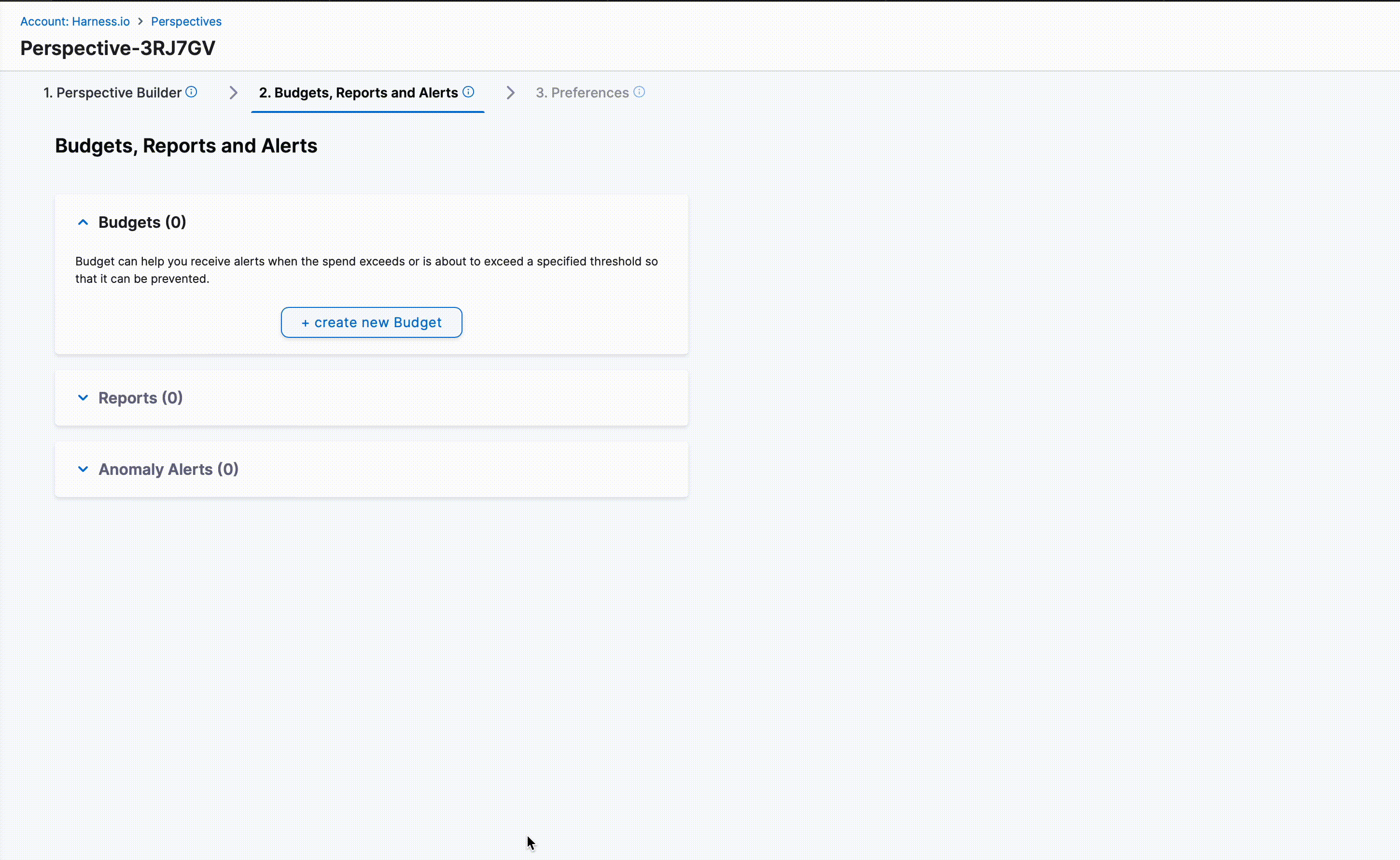Viewport: 1400px width, 860px height.
Task: Click info icon next to Budgets, Reports and Alerts tab
Action: [468, 92]
